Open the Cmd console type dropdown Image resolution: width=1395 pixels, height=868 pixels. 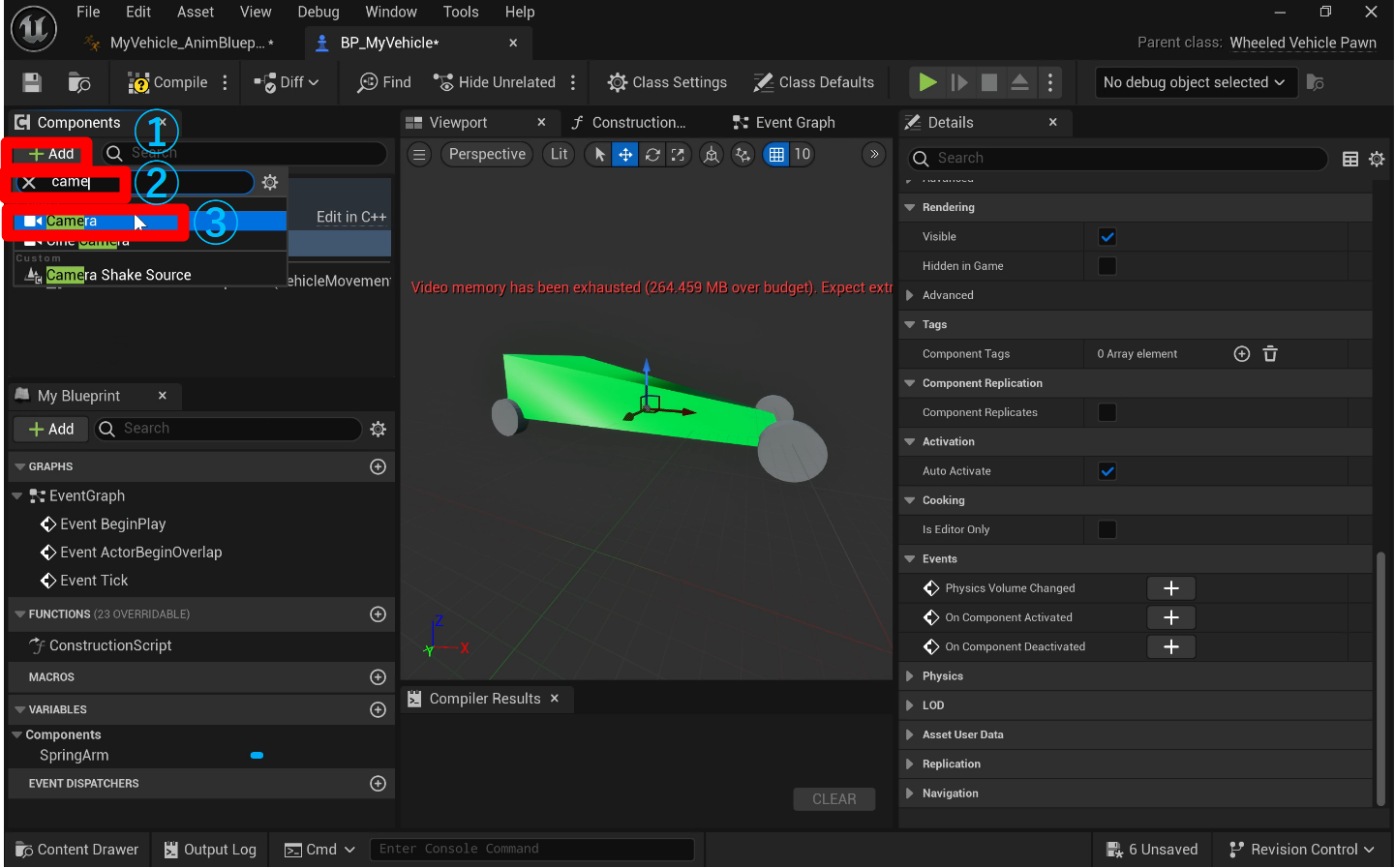[319, 850]
